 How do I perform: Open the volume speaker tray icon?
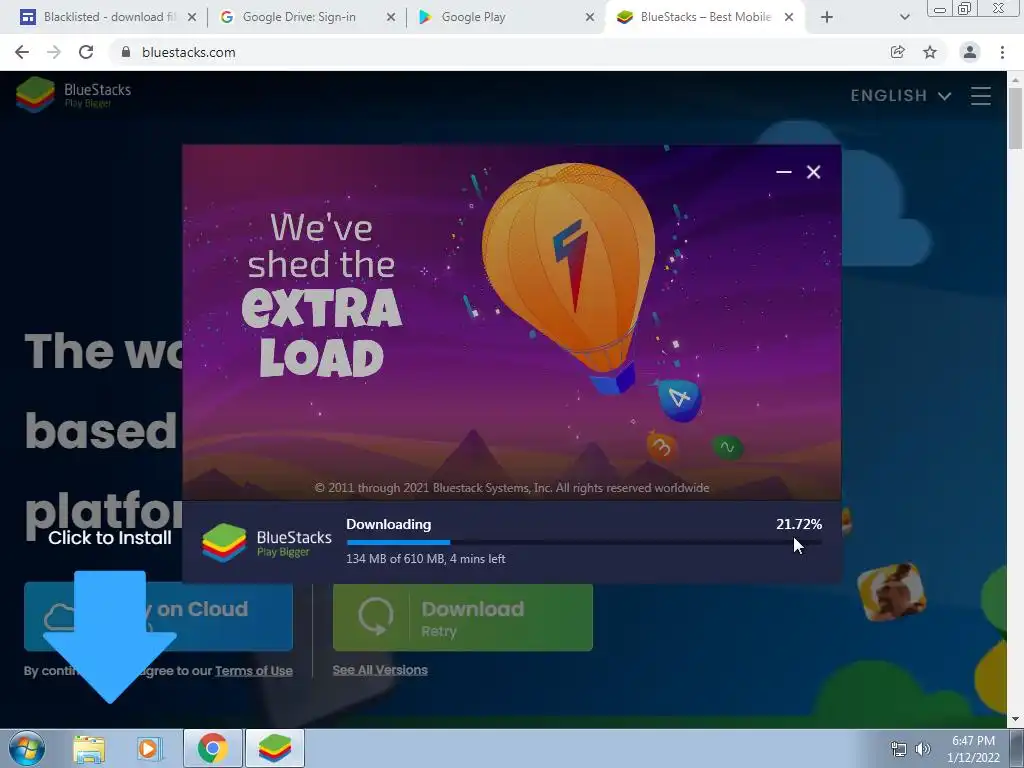[923, 749]
